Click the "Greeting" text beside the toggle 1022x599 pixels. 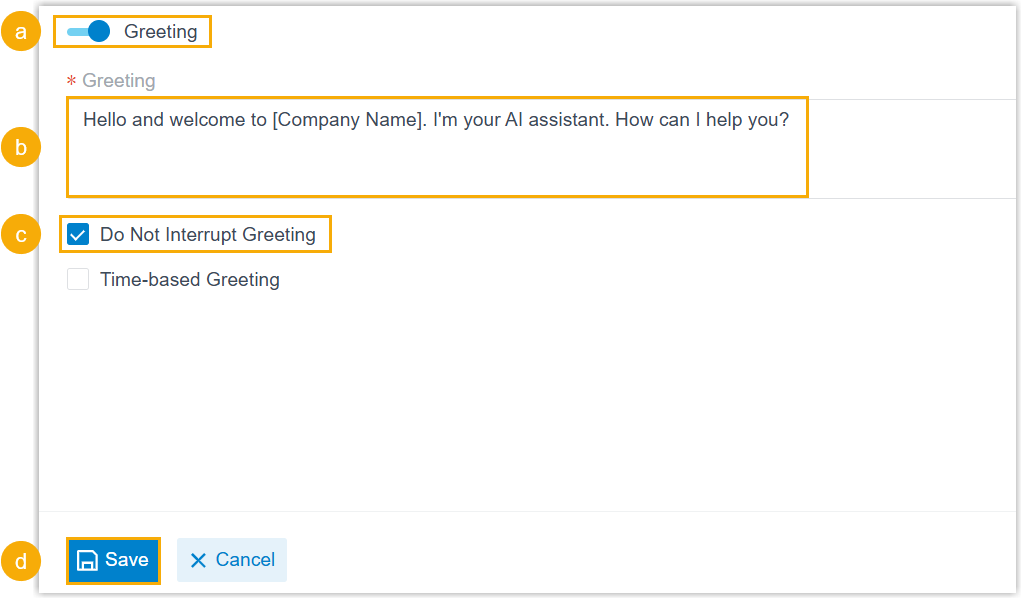click(160, 32)
